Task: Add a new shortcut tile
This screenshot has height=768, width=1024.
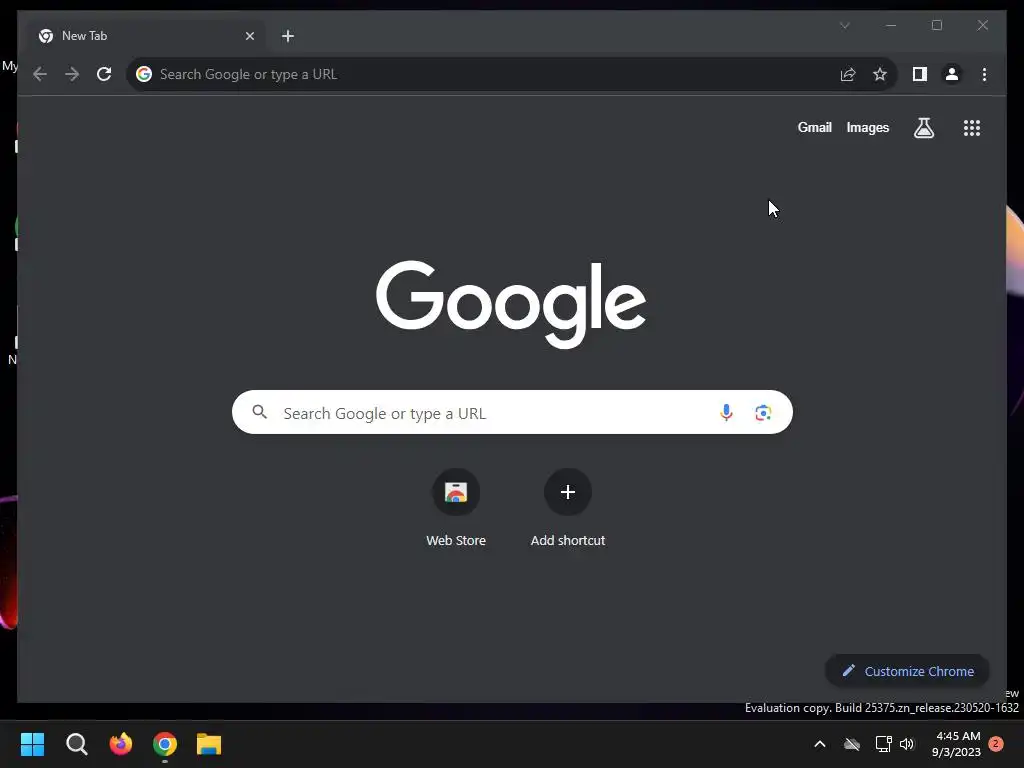Action: (x=568, y=509)
